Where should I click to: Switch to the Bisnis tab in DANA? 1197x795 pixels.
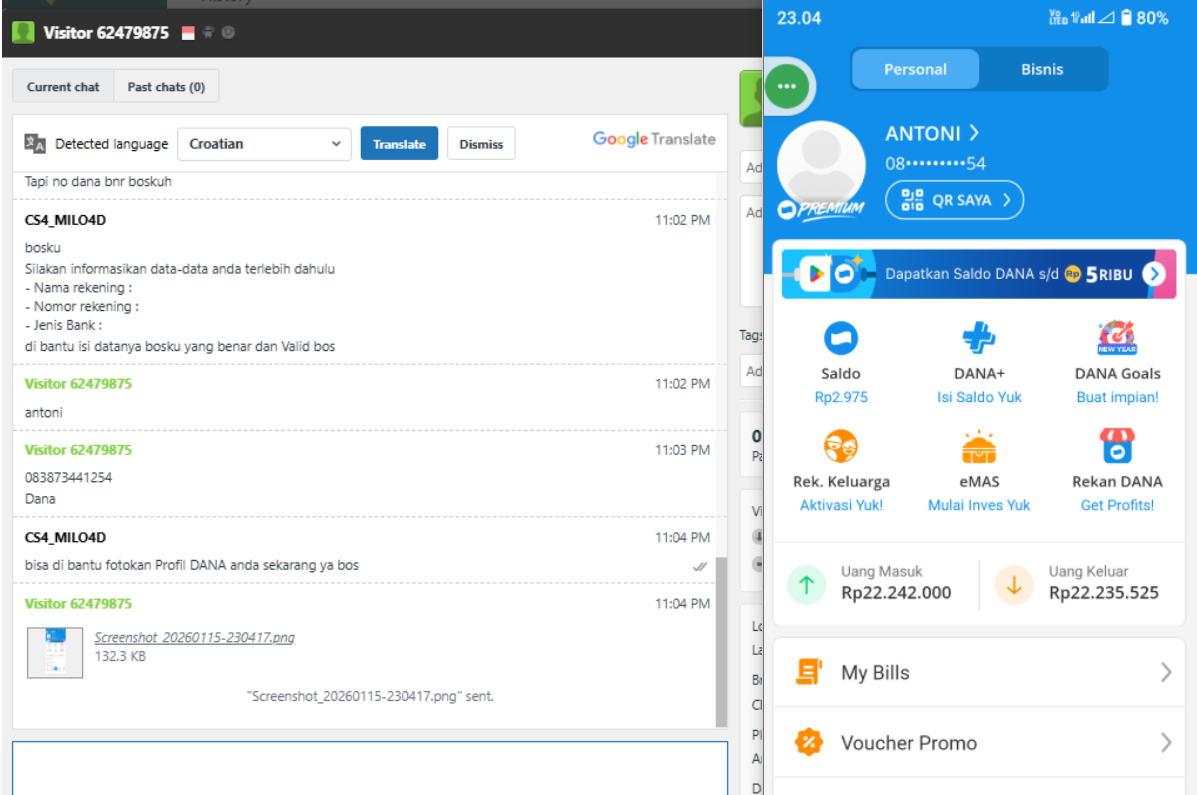[x=1042, y=69]
